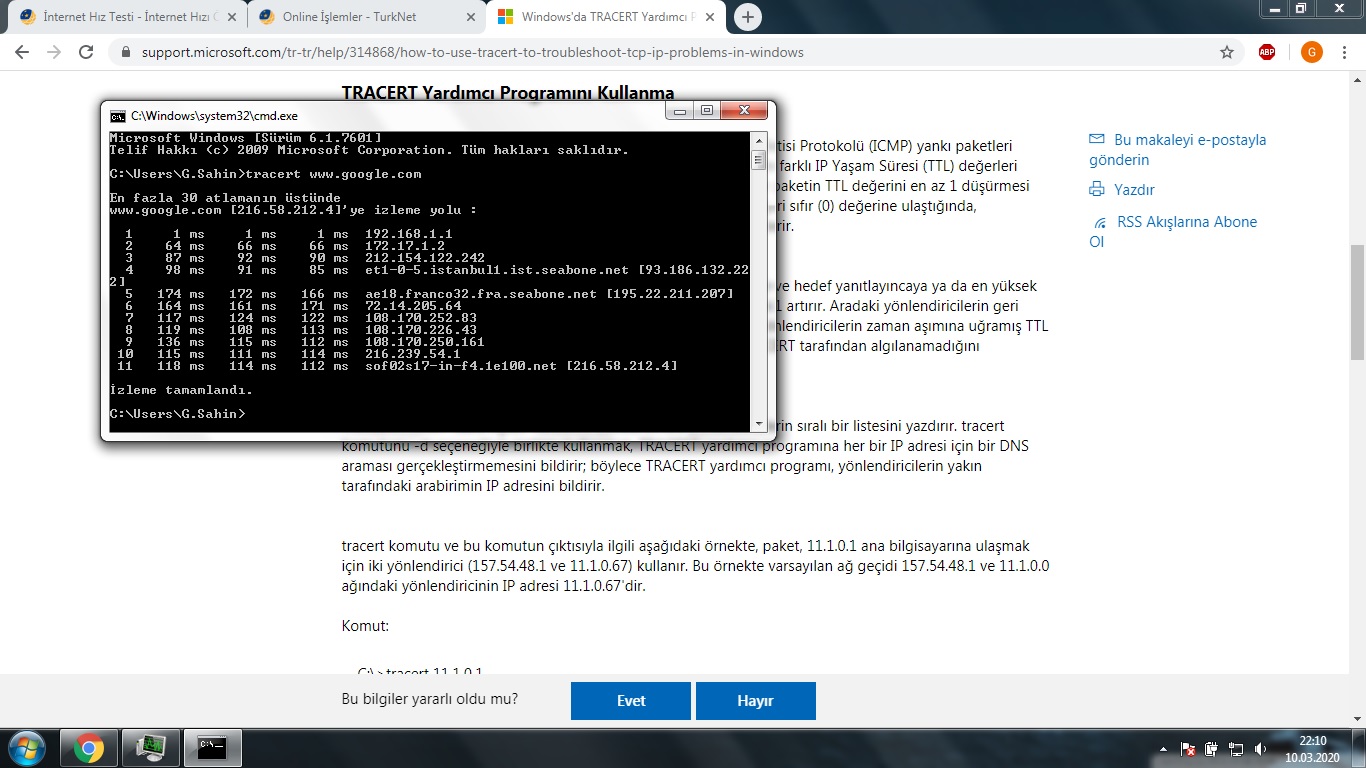Go back to the previous page
Screen dimensions: 1366x768
[x=24, y=52]
